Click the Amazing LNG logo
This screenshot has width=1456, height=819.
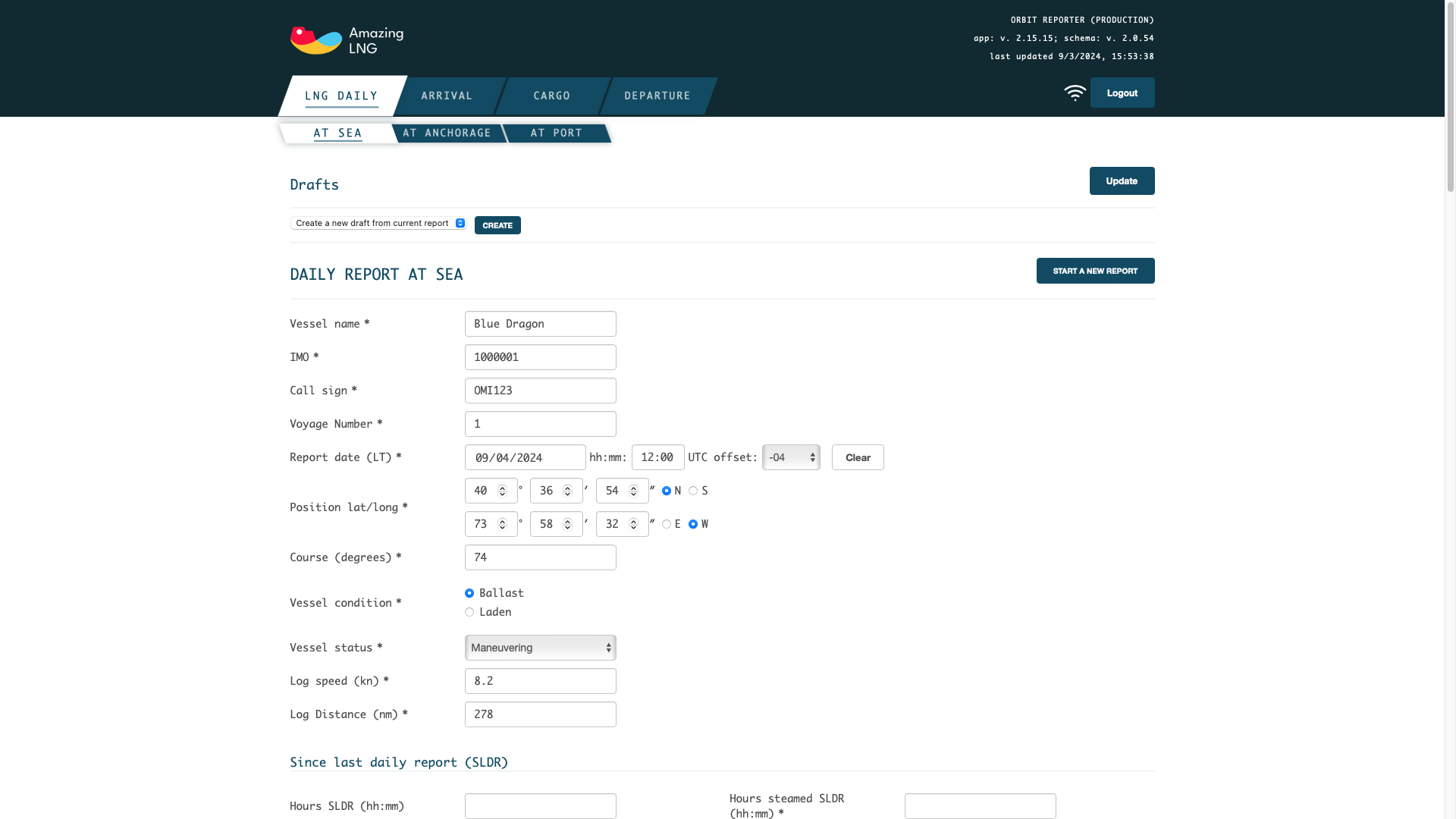tap(347, 41)
